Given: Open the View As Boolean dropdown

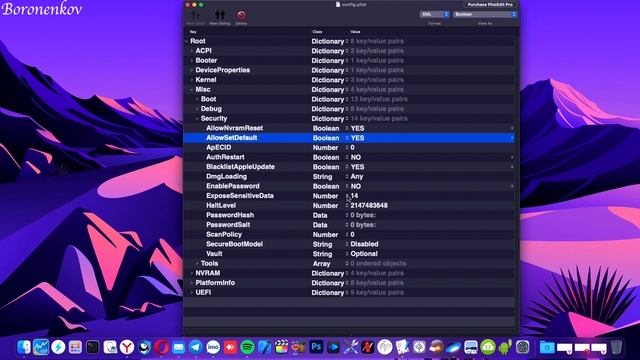Looking at the screenshot, I should point(485,14).
